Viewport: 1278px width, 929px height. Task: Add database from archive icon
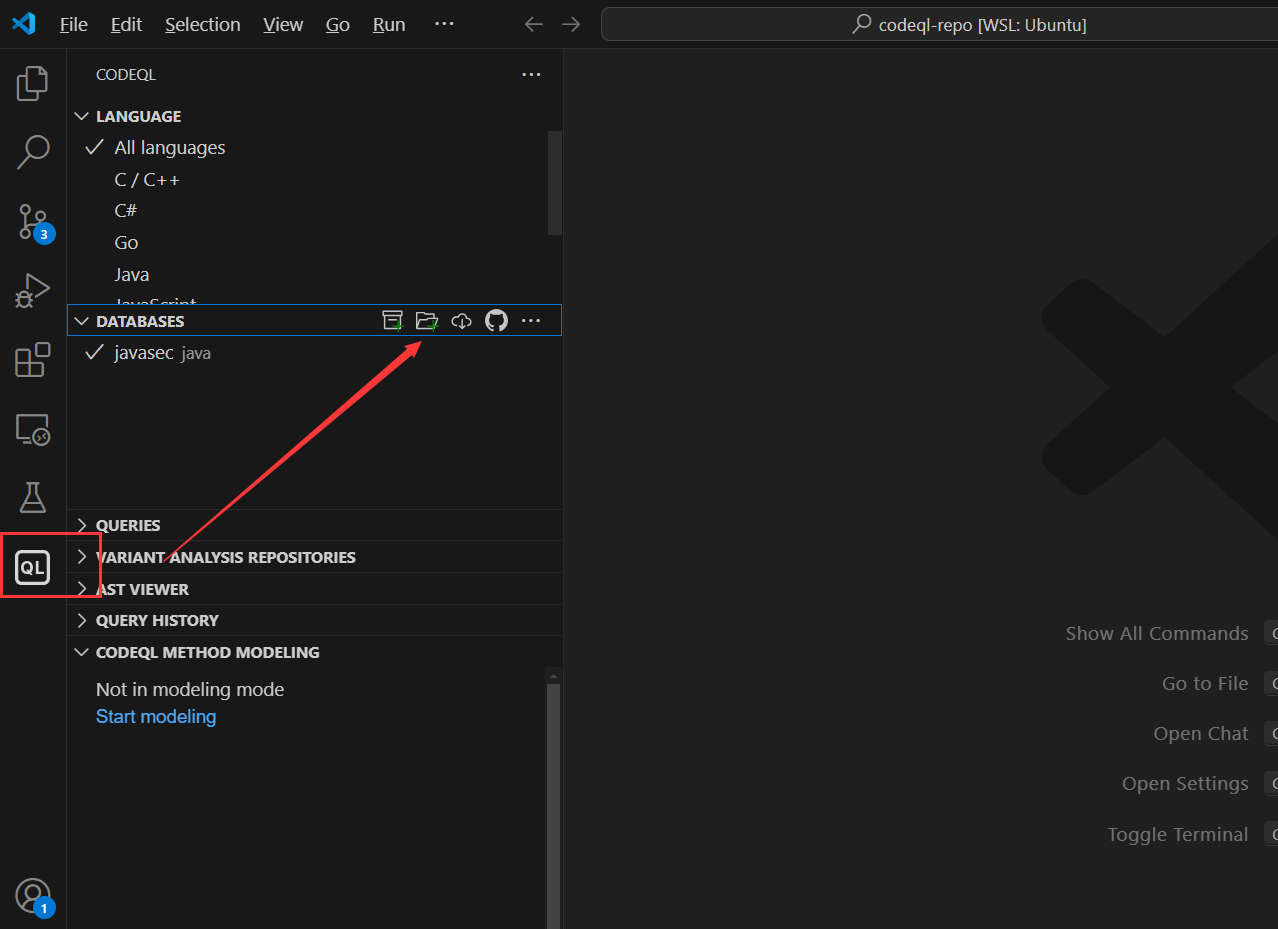point(393,321)
